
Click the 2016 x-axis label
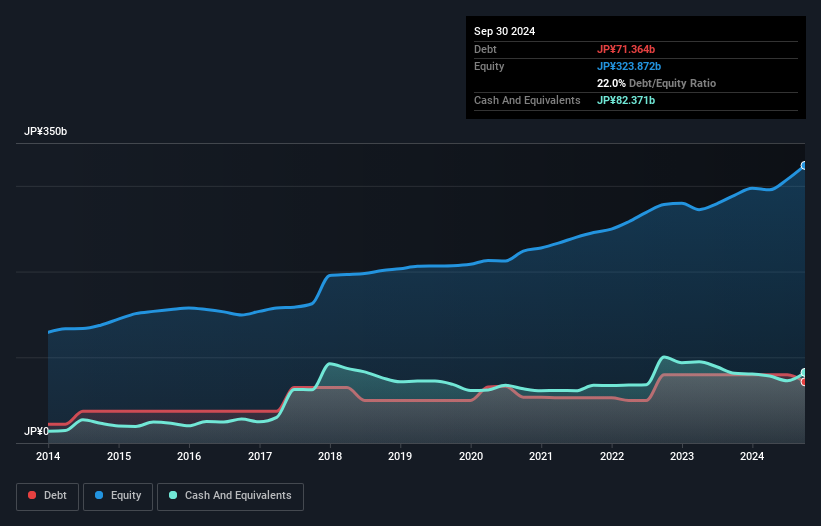[189, 456]
